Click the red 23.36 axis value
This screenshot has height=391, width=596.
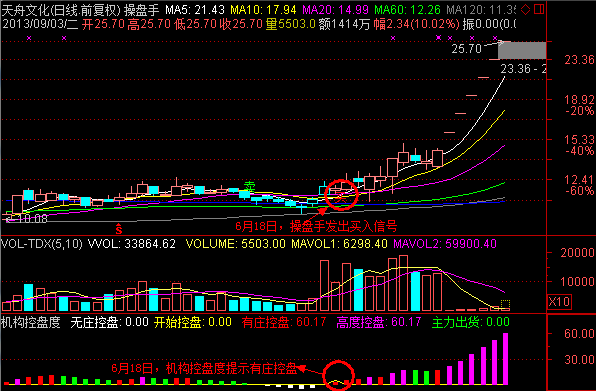tap(579, 60)
